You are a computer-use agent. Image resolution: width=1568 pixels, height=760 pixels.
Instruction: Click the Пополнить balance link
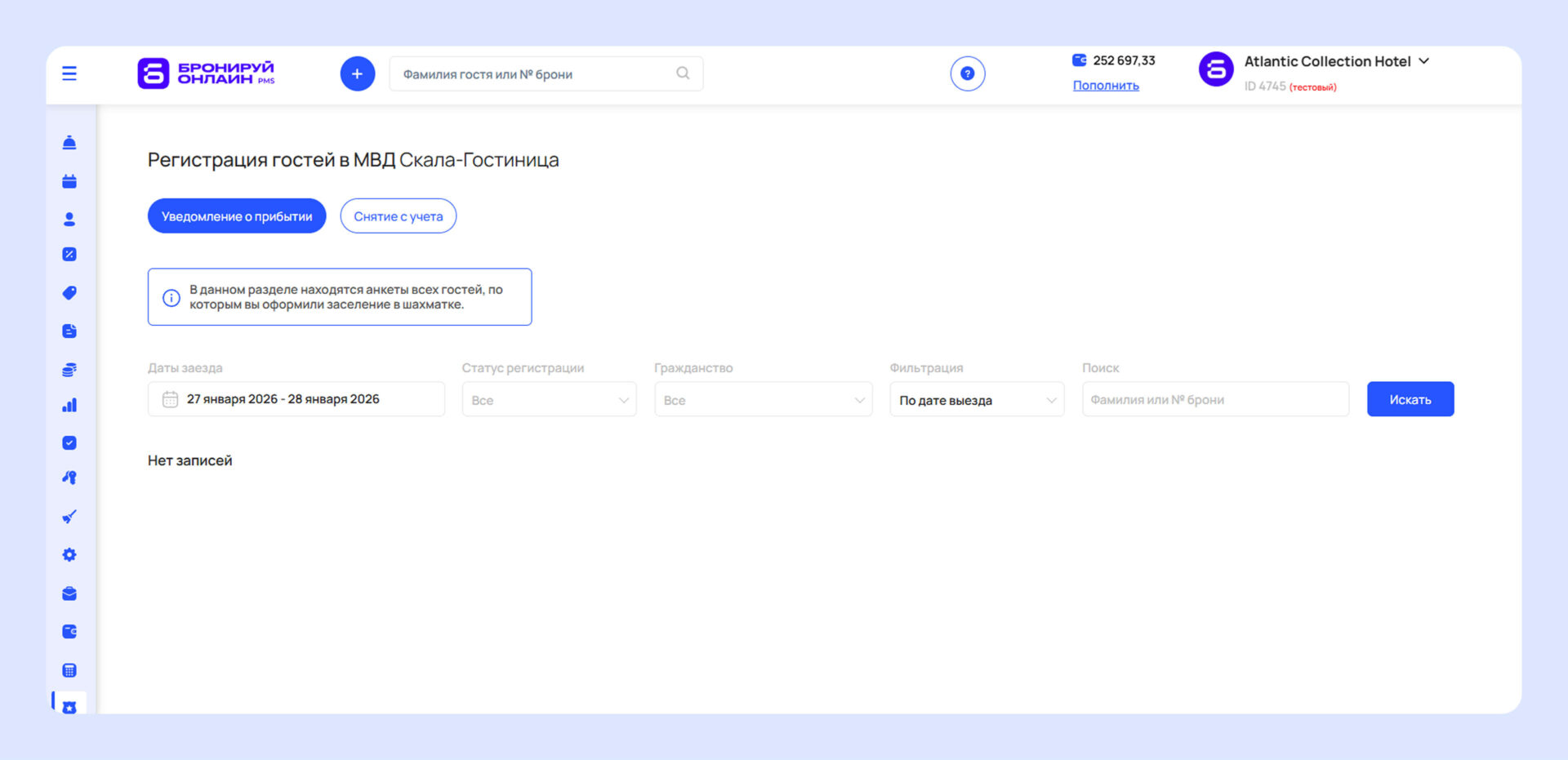[1105, 86]
